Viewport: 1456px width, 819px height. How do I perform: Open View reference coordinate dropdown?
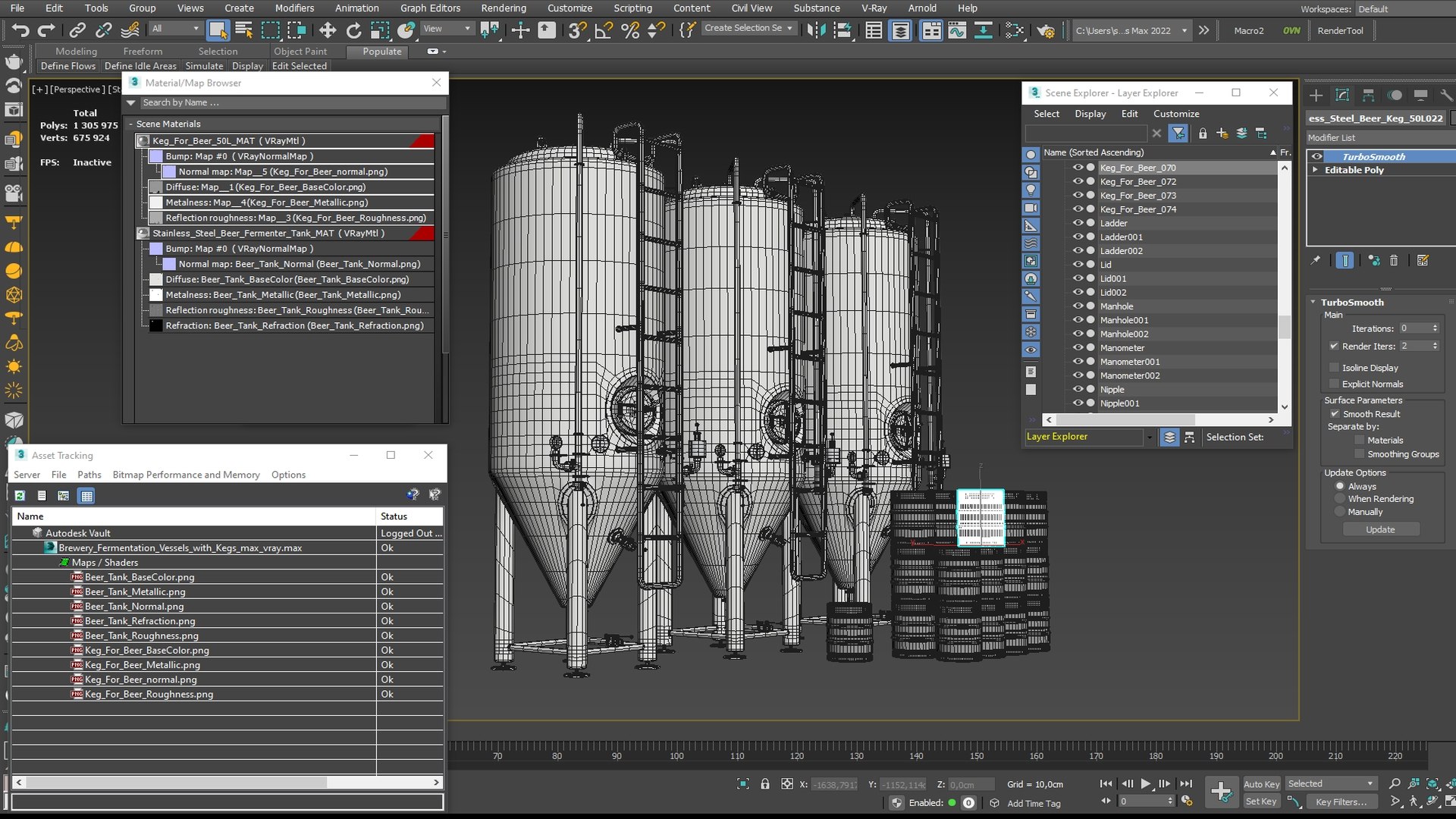point(447,29)
